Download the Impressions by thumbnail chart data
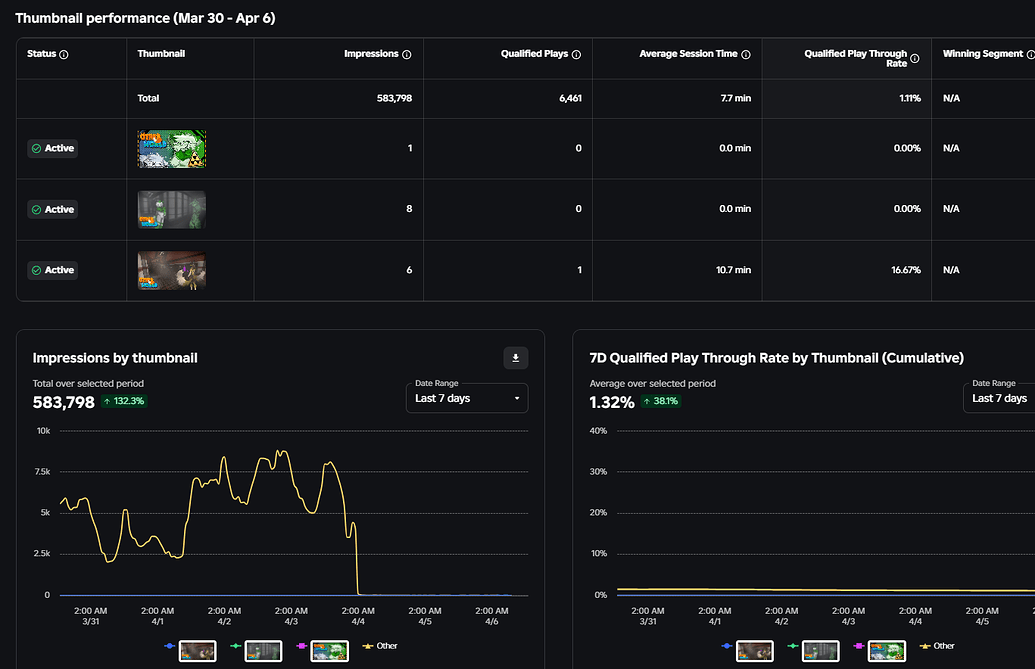Screen dimensions: 1035x669 pyautogui.click(x=516, y=358)
